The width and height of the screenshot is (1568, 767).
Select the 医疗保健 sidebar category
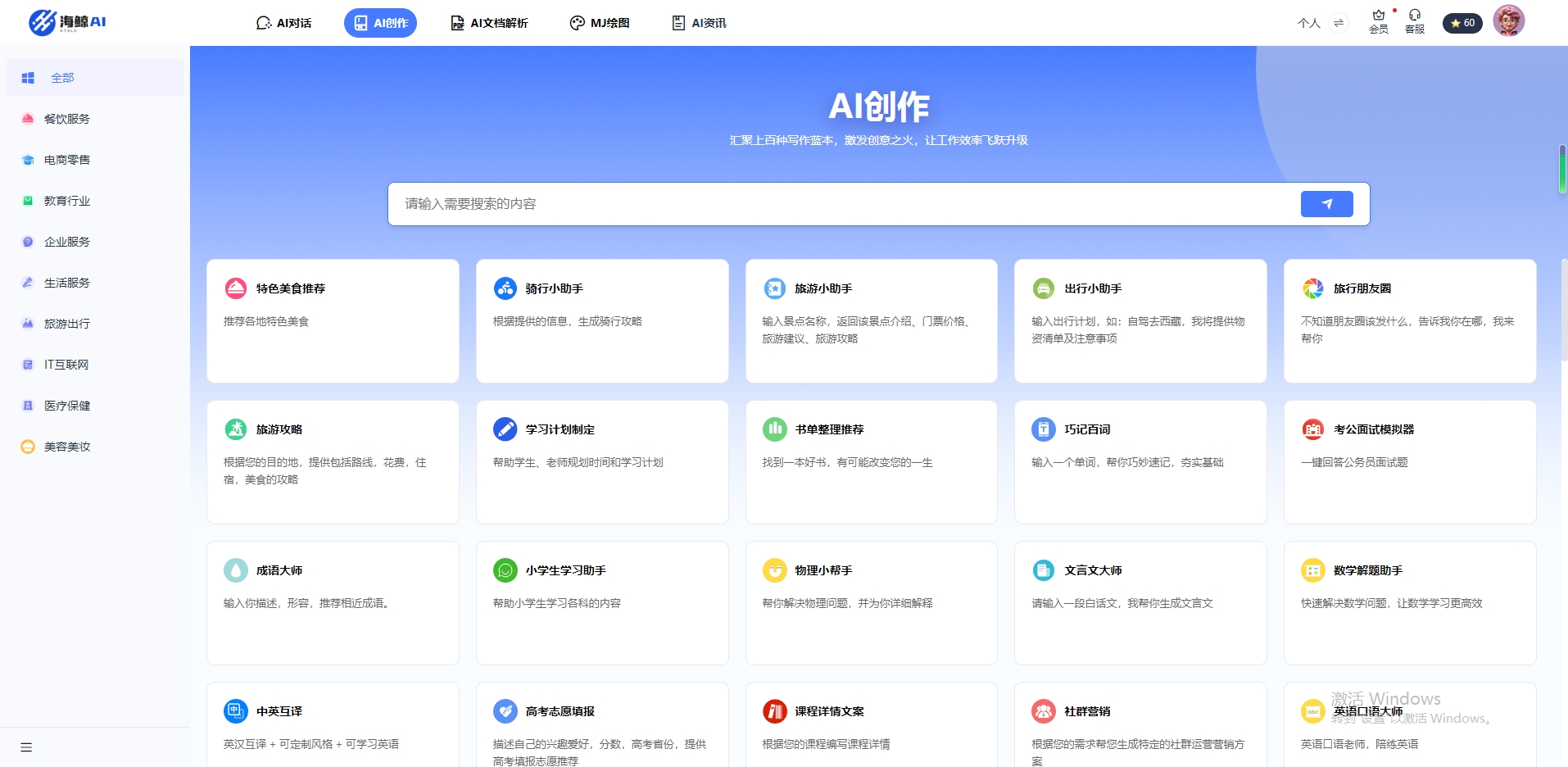tap(95, 406)
